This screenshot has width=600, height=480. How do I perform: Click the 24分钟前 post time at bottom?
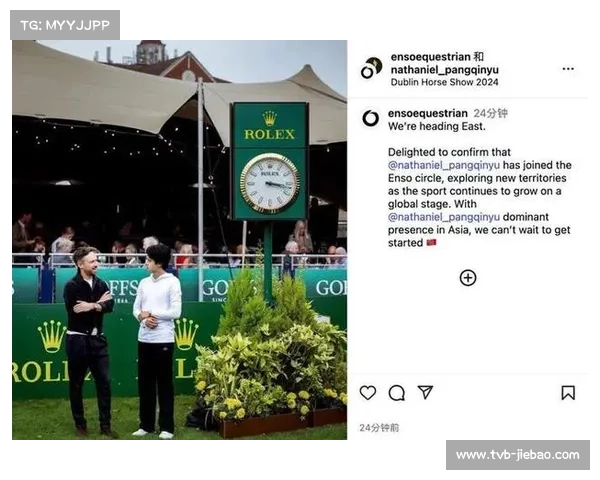pos(379,428)
